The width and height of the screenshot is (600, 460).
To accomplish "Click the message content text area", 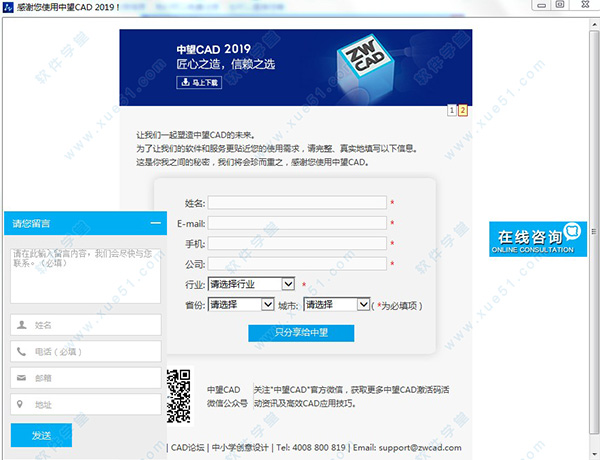I will [85, 276].
